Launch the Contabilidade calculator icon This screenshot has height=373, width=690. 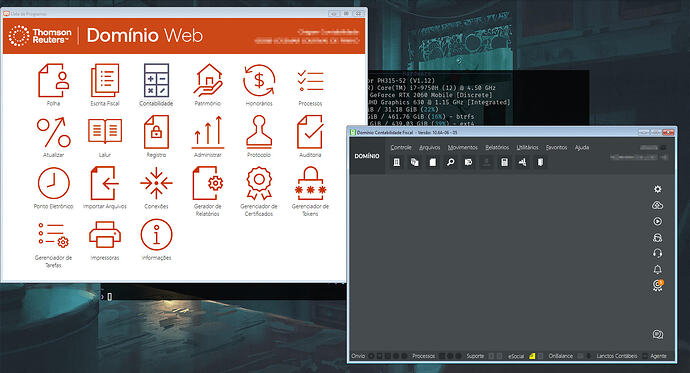[156, 80]
